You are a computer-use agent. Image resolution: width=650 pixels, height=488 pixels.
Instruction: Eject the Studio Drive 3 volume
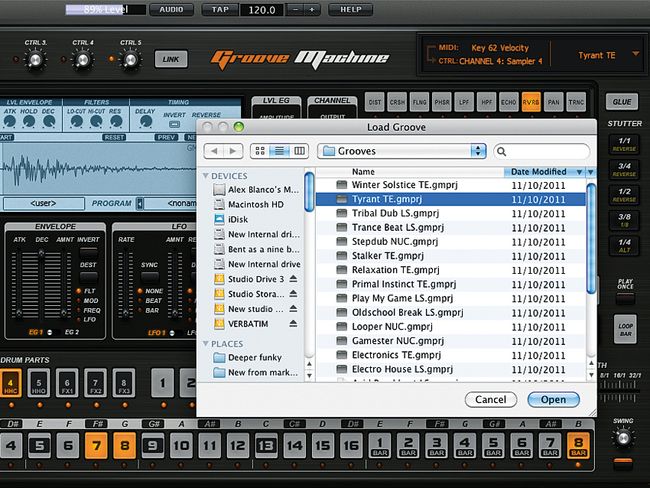click(x=293, y=279)
